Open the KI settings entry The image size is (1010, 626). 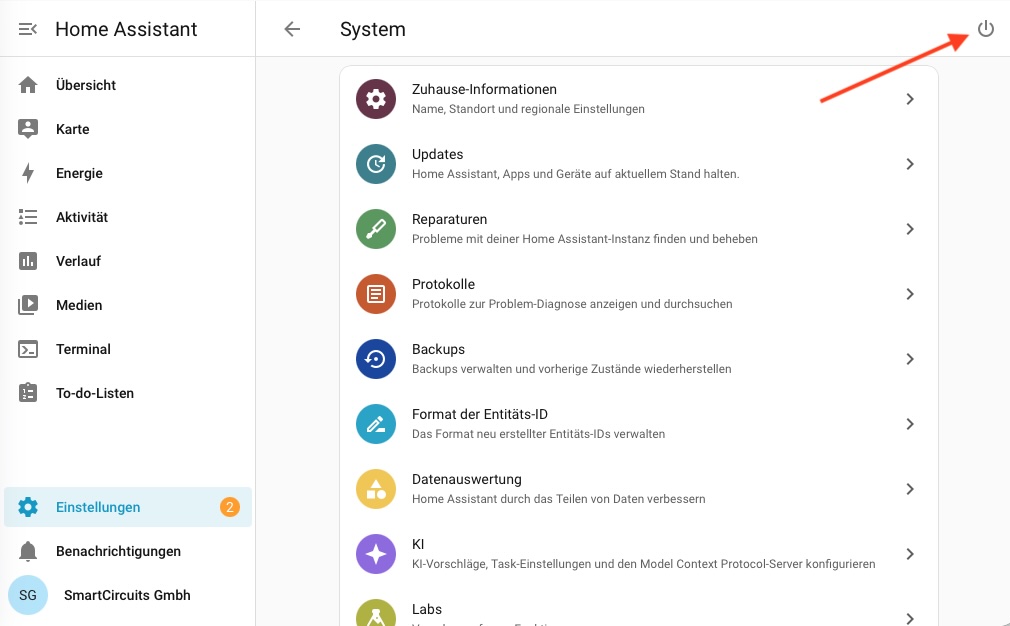point(638,554)
